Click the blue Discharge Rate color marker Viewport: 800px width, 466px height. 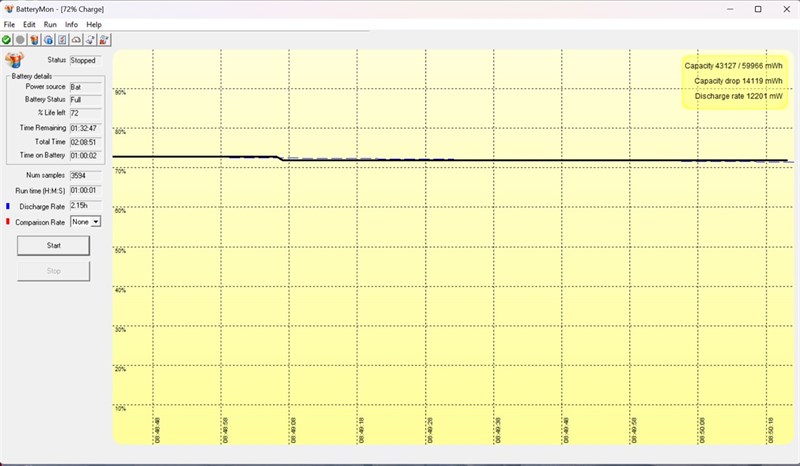point(8,206)
